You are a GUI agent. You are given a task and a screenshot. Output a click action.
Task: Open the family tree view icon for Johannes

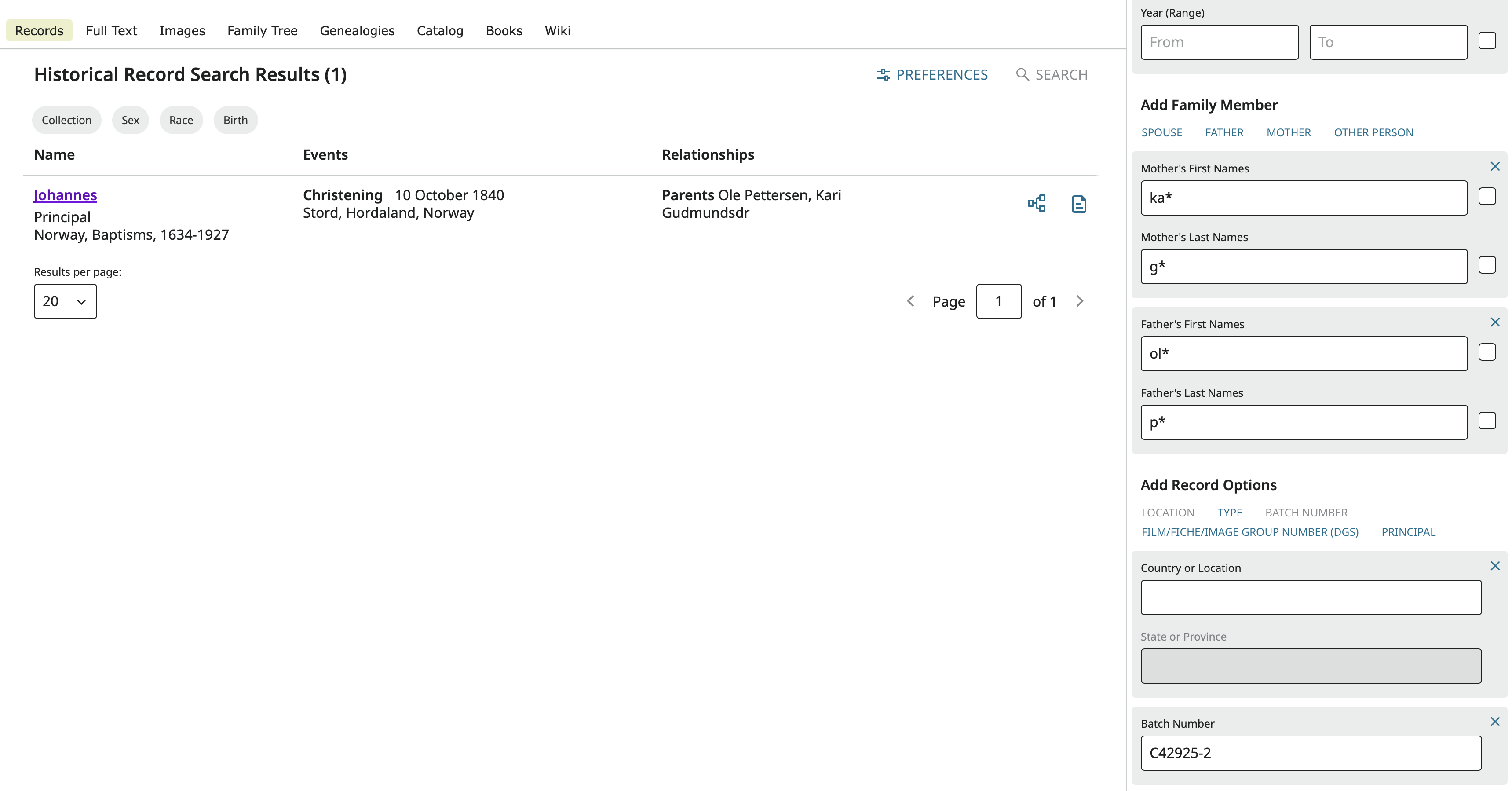click(1037, 203)
